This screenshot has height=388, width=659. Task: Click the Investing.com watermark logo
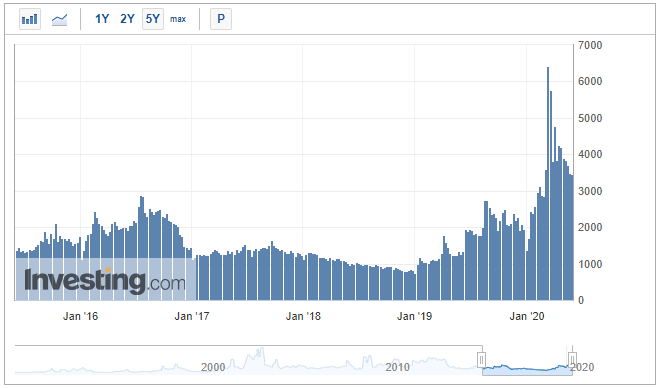[x=105, y=280]
